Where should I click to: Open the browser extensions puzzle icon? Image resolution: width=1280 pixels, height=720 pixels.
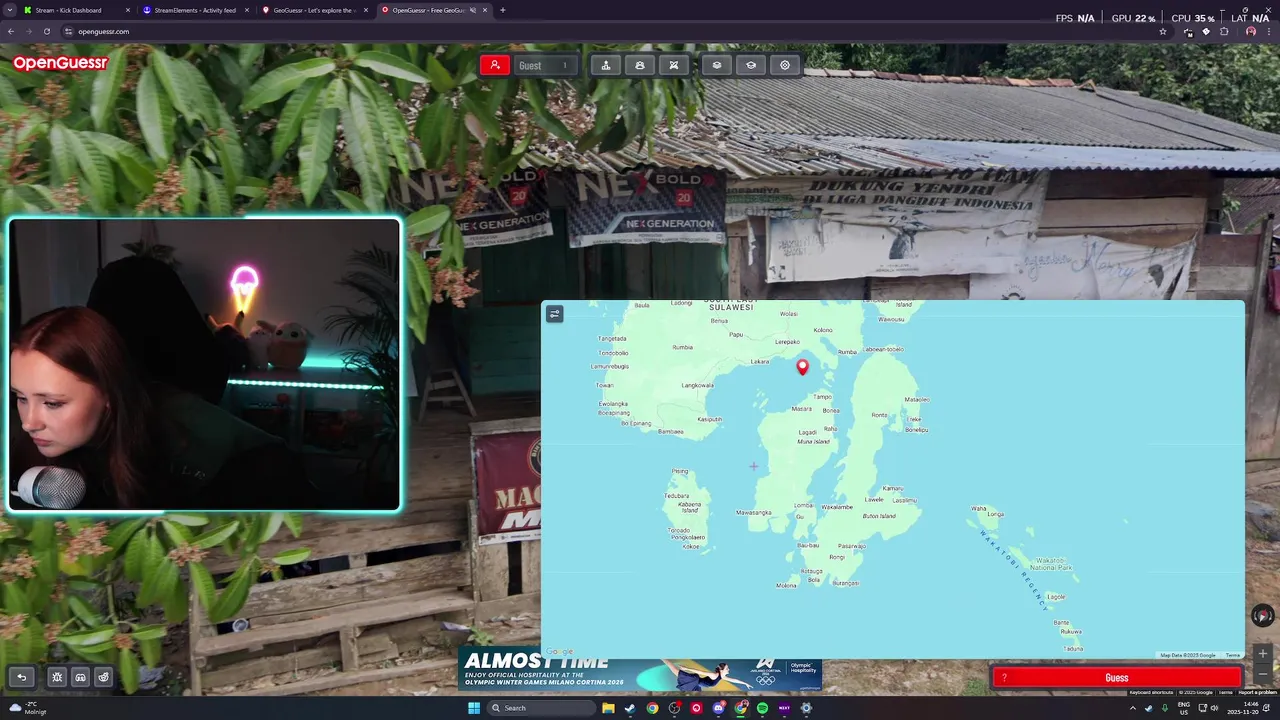[x=1224, y=31]
